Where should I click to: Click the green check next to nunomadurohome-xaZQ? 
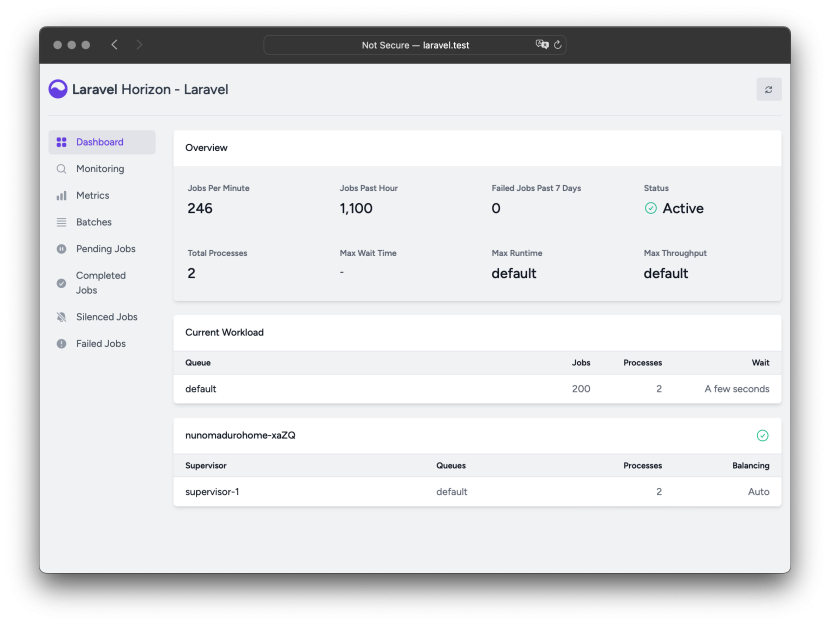(762, 435)
